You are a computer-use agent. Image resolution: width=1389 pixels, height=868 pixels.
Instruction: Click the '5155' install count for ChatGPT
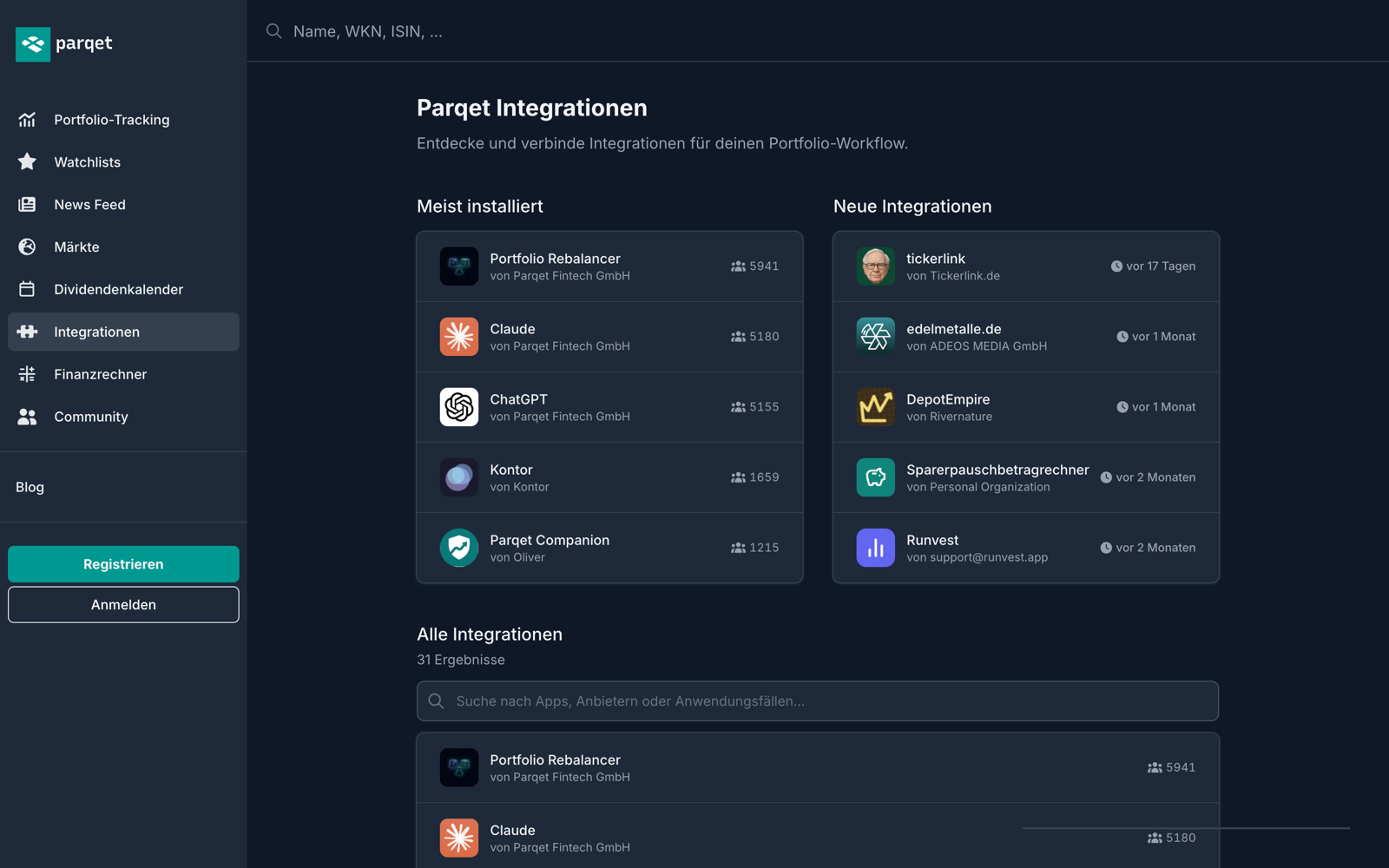764,407
